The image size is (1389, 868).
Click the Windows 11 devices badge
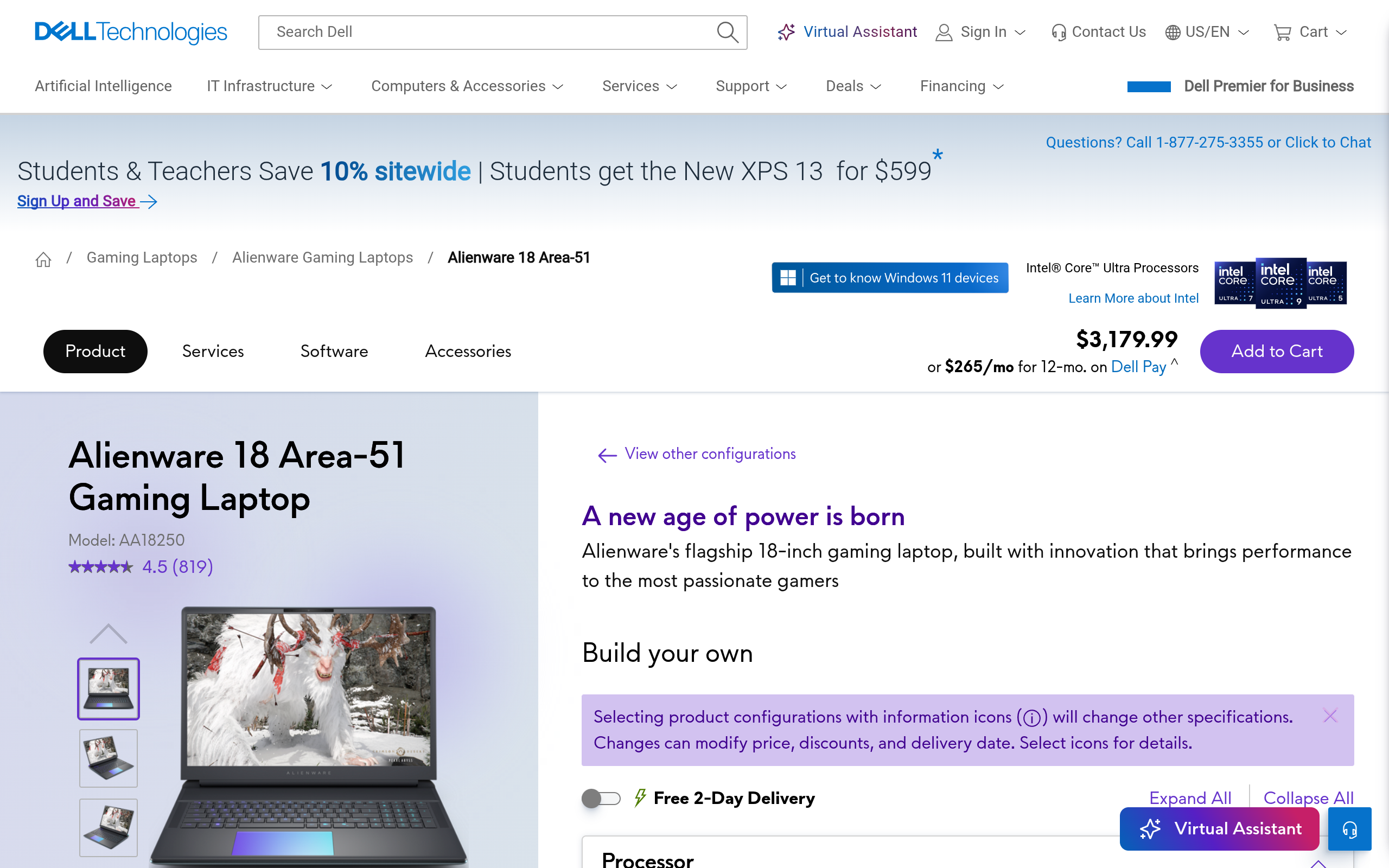pos(890,278)
